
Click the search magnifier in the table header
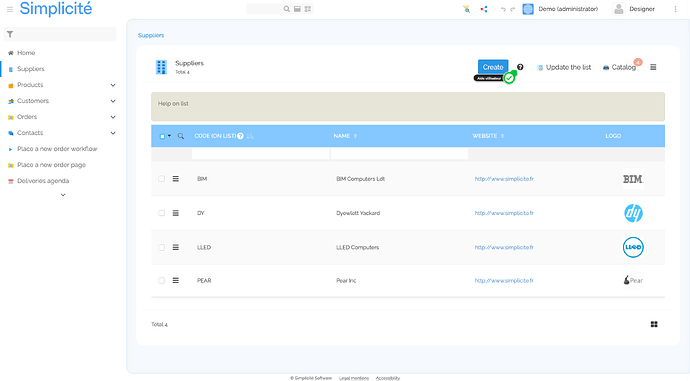click(x=181, y=136)
